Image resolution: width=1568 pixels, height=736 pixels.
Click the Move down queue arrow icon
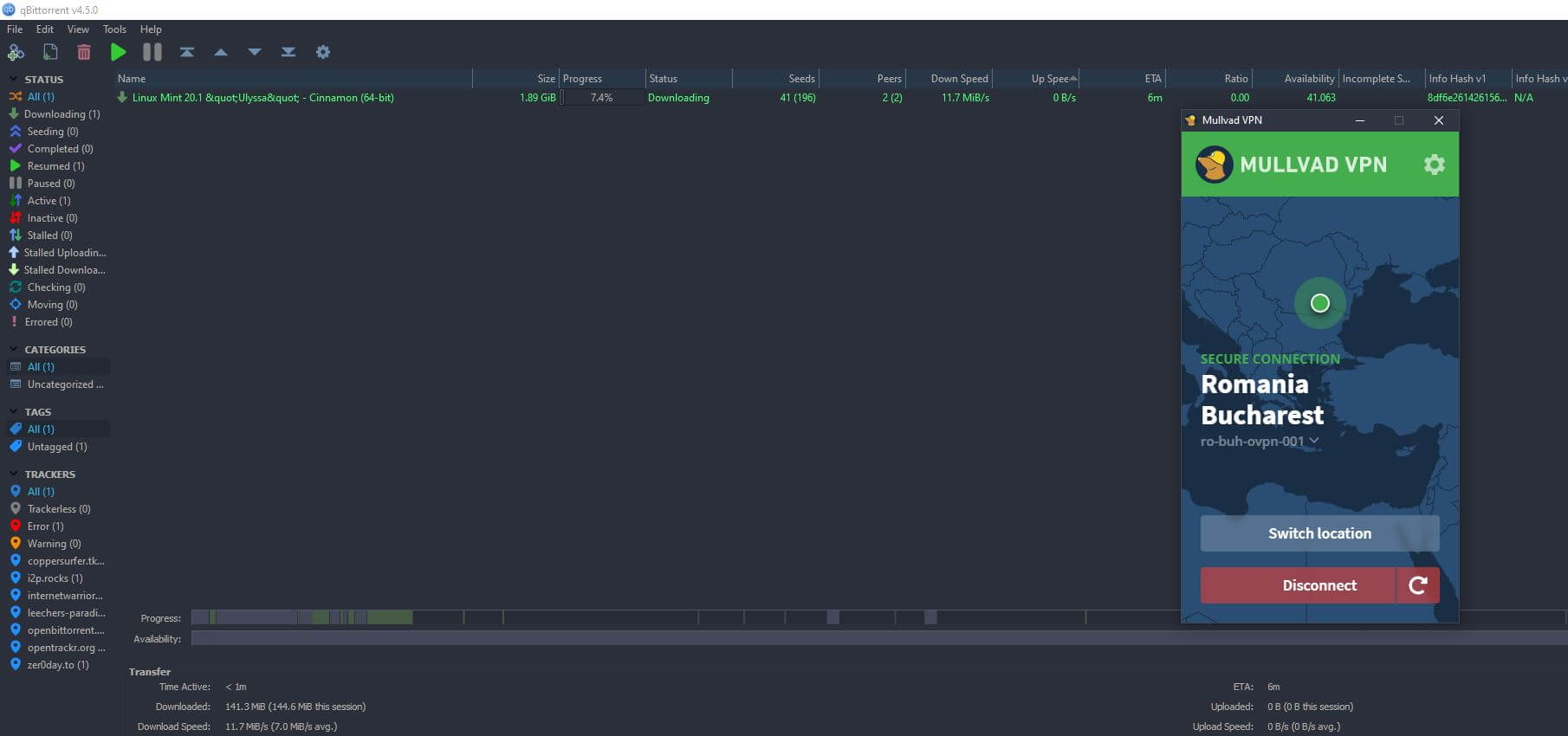(255, 52)
